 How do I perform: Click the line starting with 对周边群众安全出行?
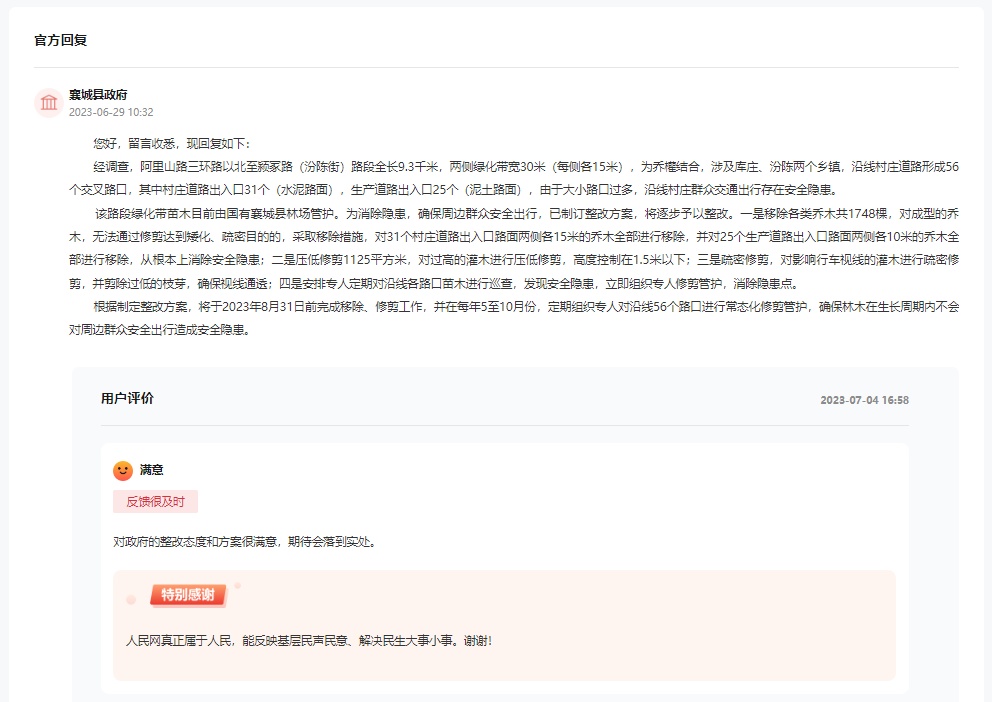[159, 329]
